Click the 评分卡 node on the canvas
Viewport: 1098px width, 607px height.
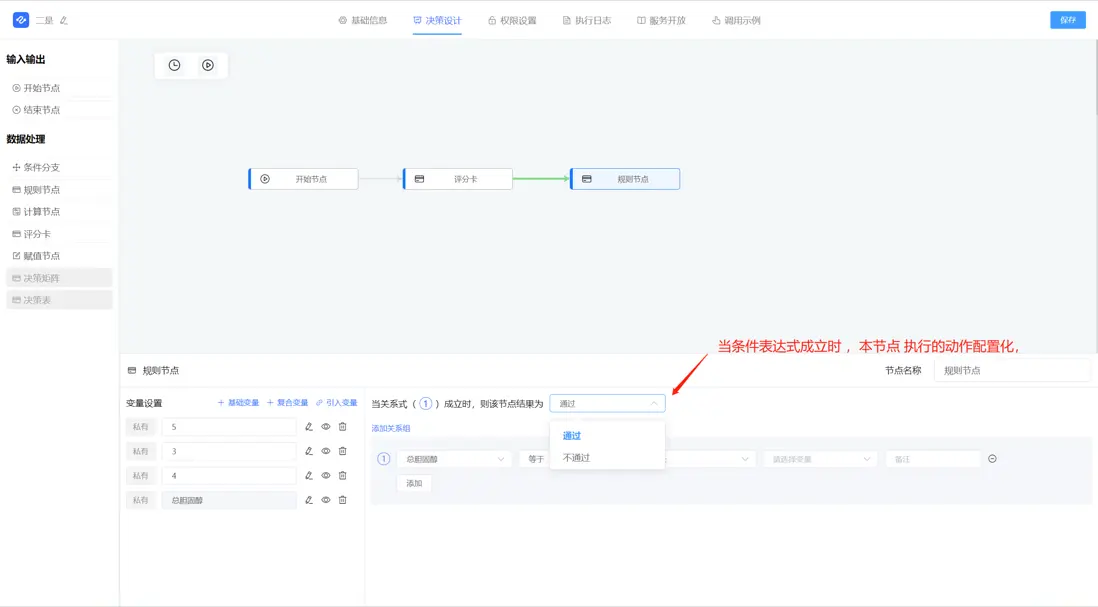458,179
